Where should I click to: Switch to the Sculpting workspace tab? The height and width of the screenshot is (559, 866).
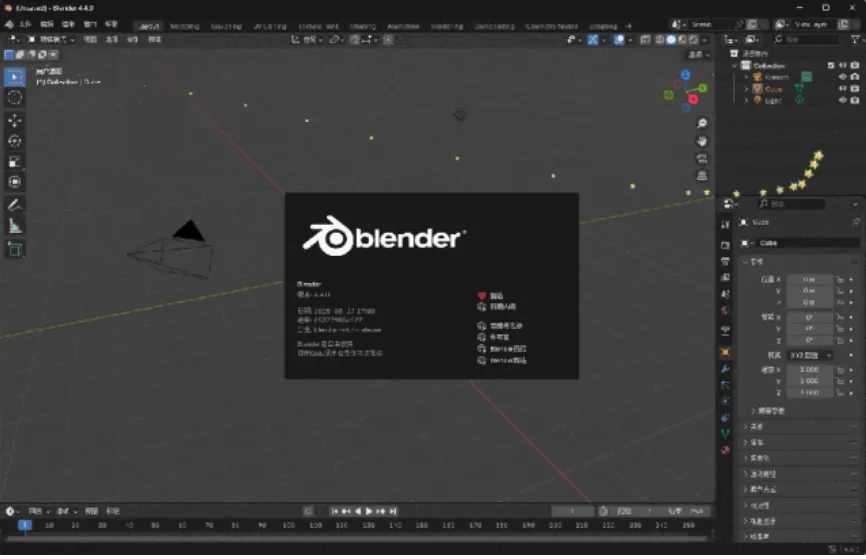pos(226,26)
